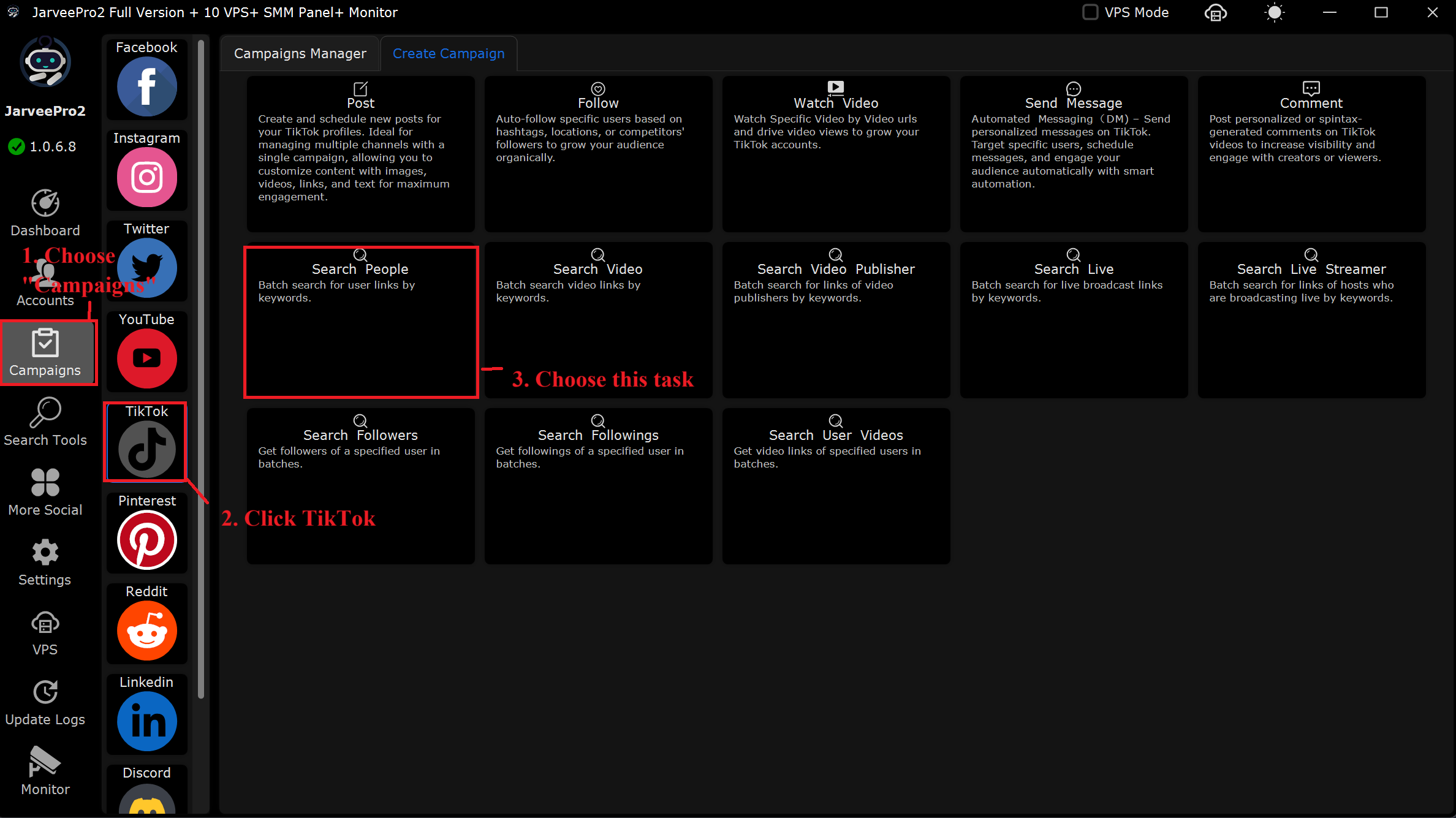Choose the Comment task card
Screen dimensions: 1456x818
point(1312,154)
